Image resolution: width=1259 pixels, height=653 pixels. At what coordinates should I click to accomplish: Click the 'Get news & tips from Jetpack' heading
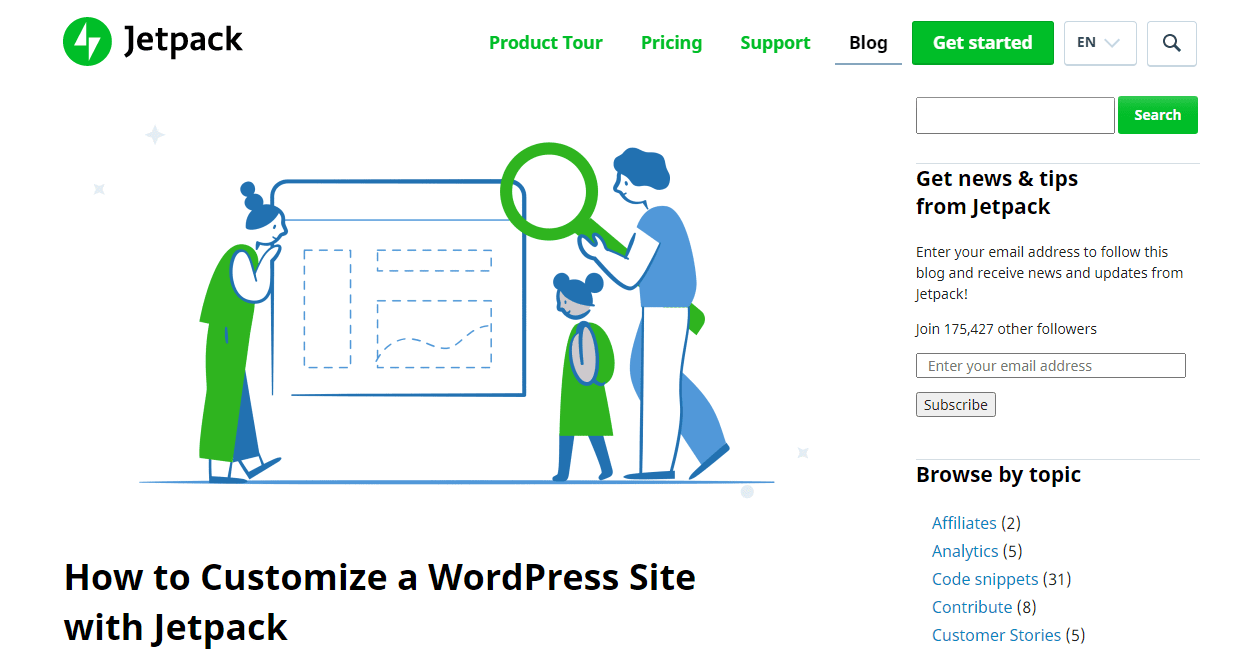click(997, 193)
